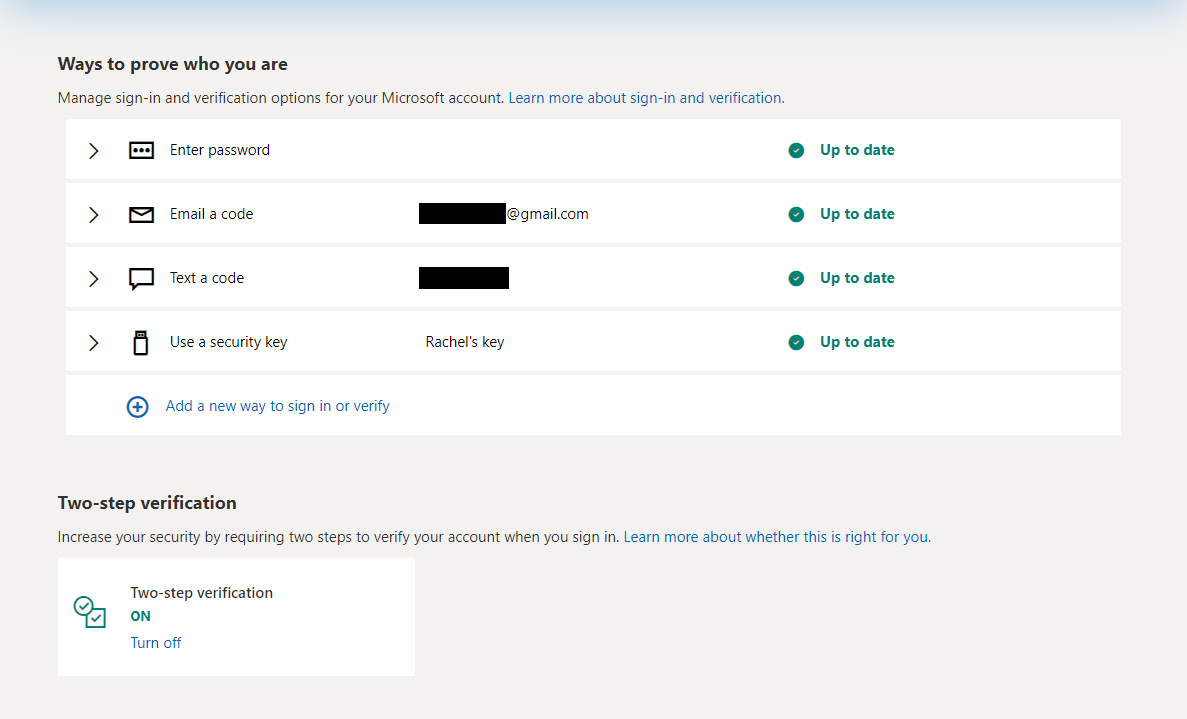Click the chat bubble icon for Text a code
This screenshot has width=1187, height=719.
pos(141,278)
